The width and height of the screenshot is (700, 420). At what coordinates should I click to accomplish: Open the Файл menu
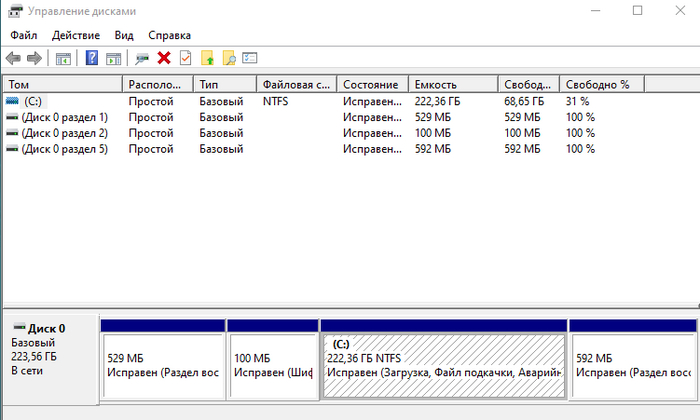[24, 35]
